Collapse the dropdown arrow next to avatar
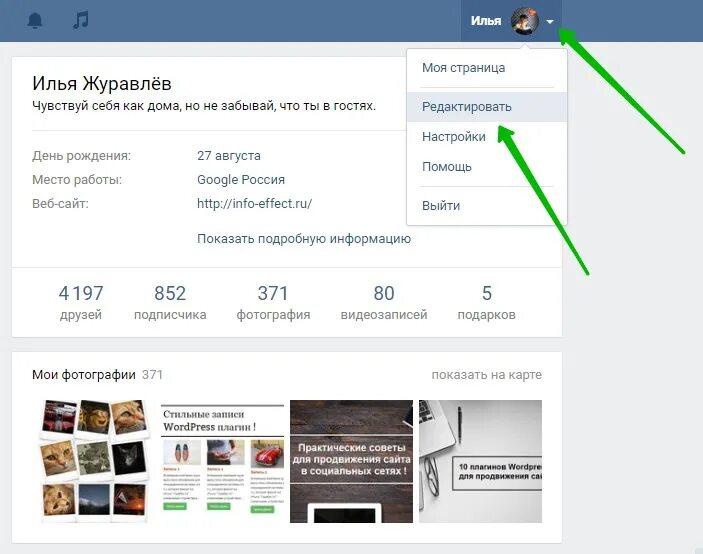 click(550, 21)
